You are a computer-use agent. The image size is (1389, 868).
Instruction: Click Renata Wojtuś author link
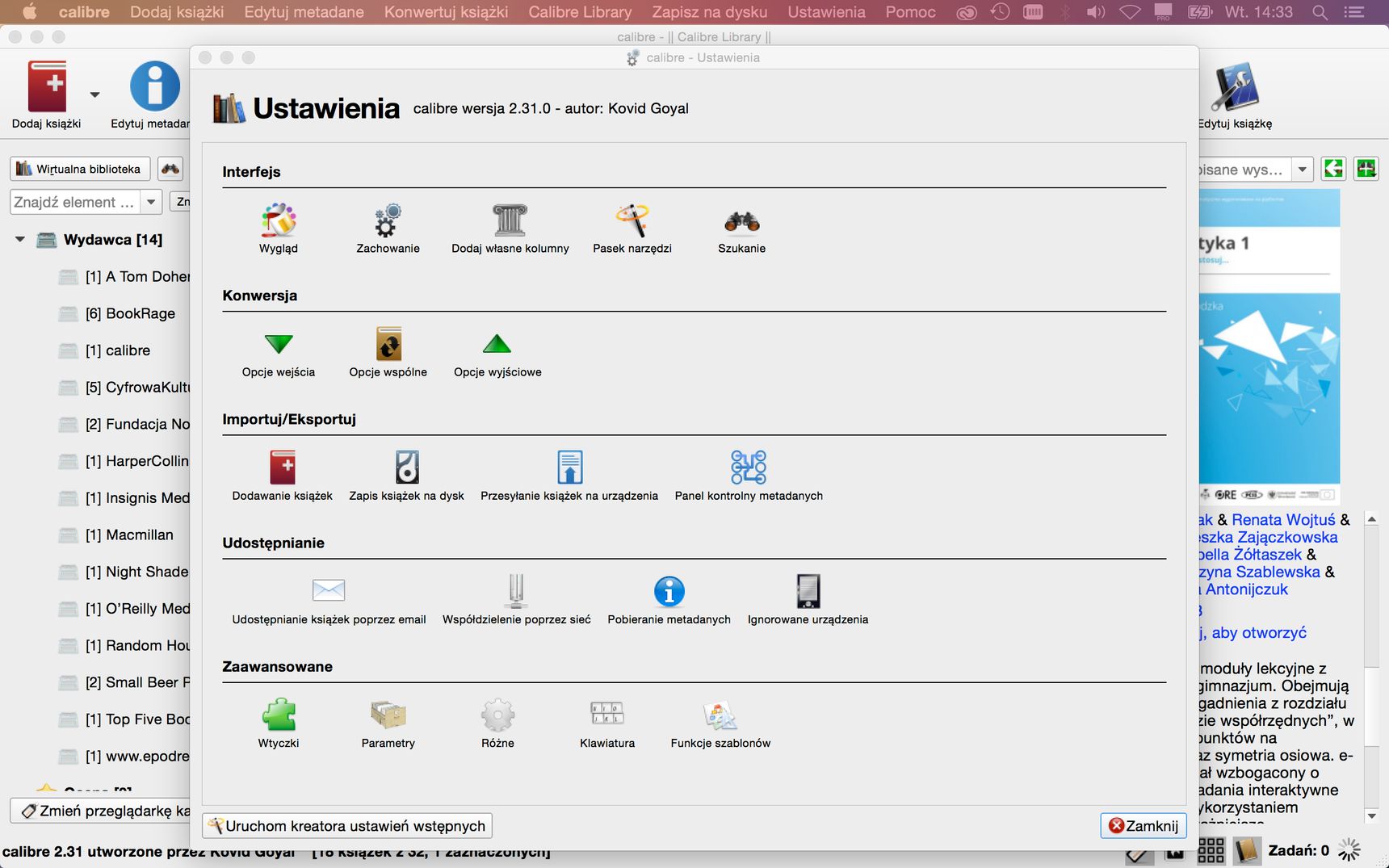coord(1283,520)
